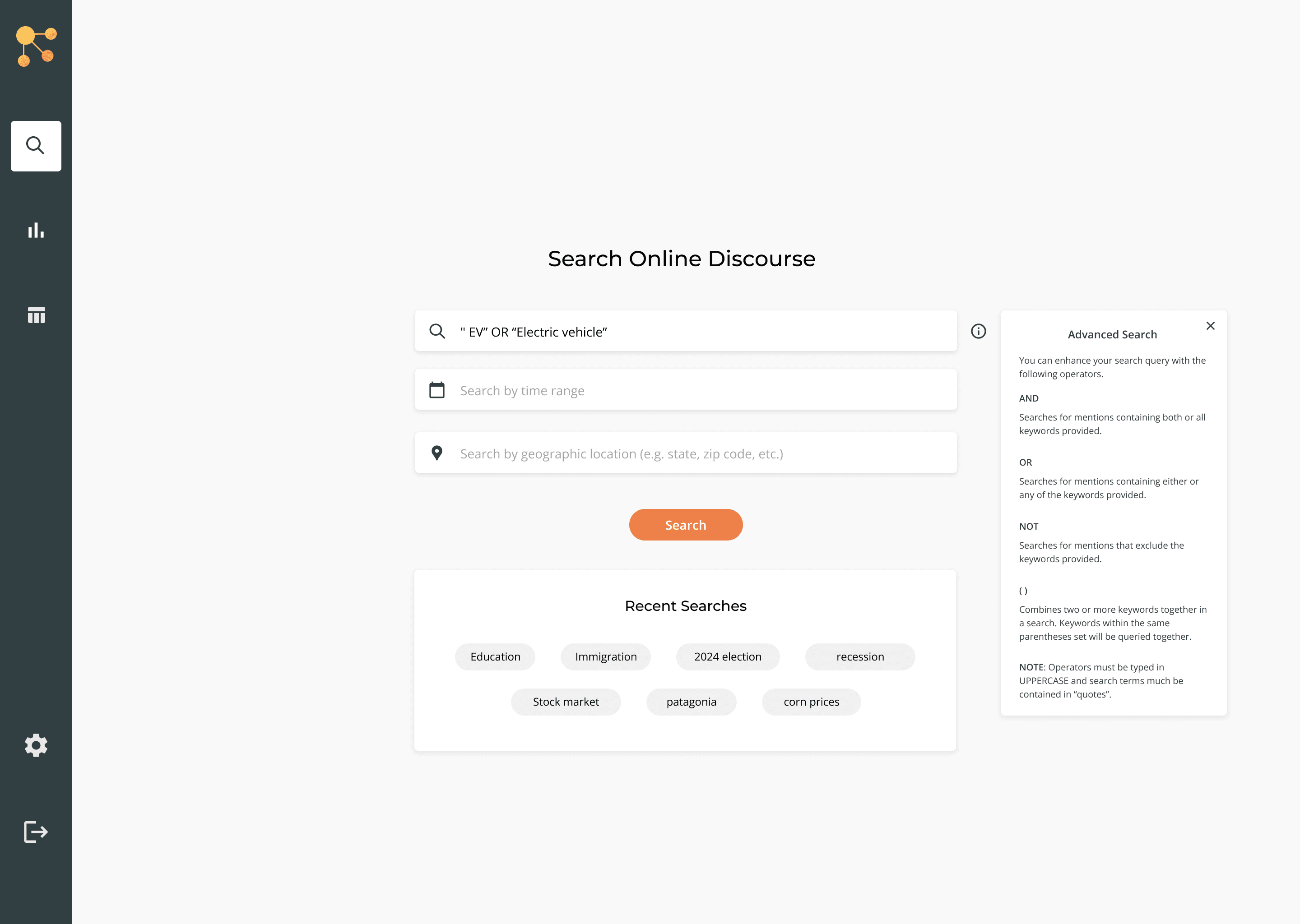Open the table view sidebar icon
The width and height of the screenshot is (1300, 924).
click(x=36, y=314)
